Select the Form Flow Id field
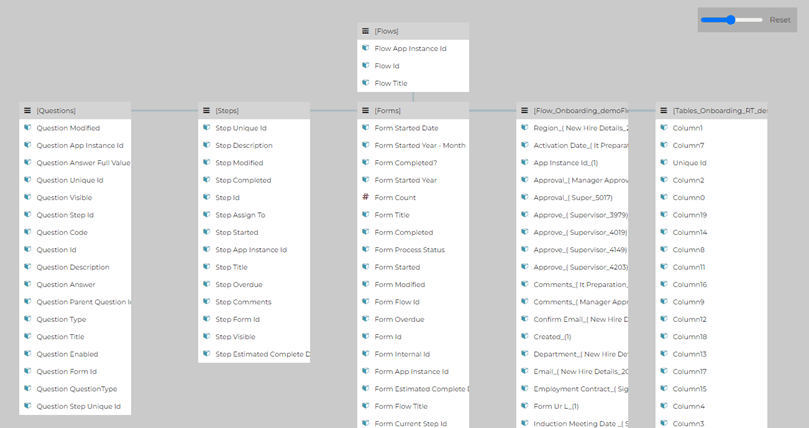The image size is (809, 428). 413,302
